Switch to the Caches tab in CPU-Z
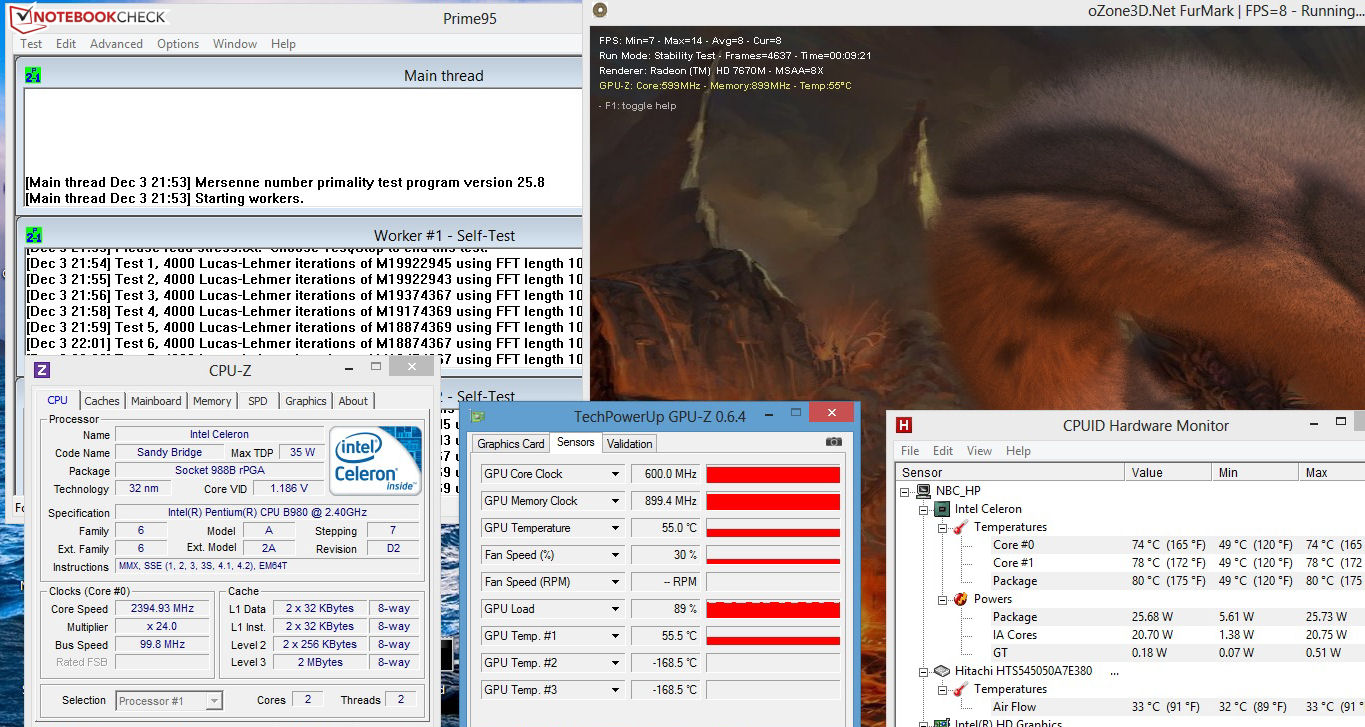Screen dimensions: 1365x727 click(102, 401)
